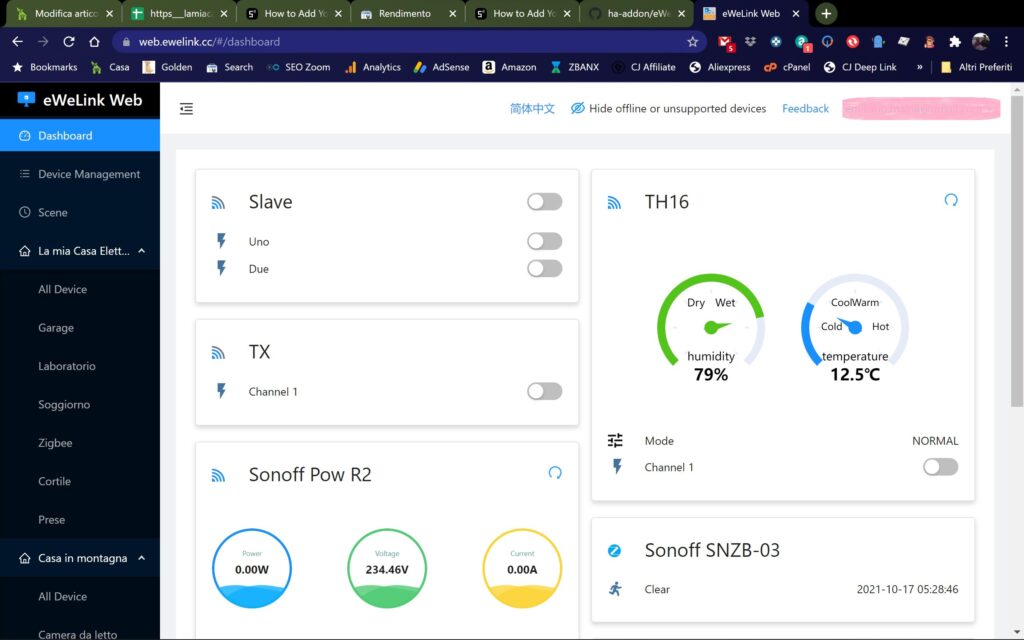
Task: Click the wifi signal icon beside TH16
Action: (615, 202)
